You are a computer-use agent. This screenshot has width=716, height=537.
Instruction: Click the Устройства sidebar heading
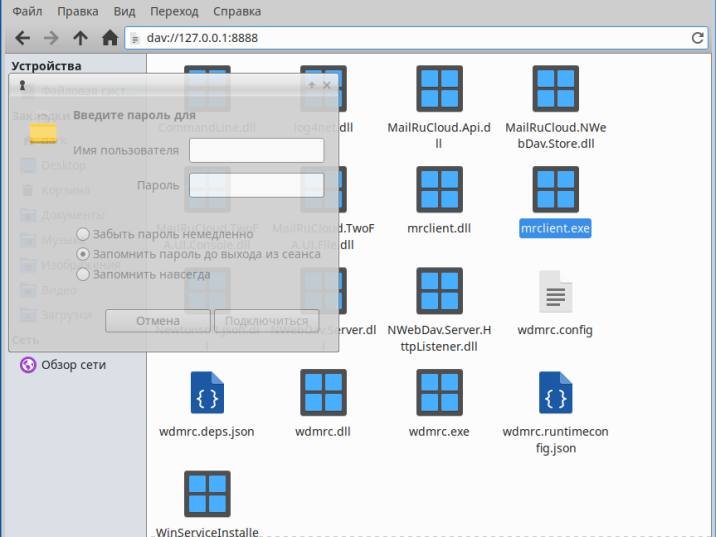pyautogui.click(x=47, y=66)
